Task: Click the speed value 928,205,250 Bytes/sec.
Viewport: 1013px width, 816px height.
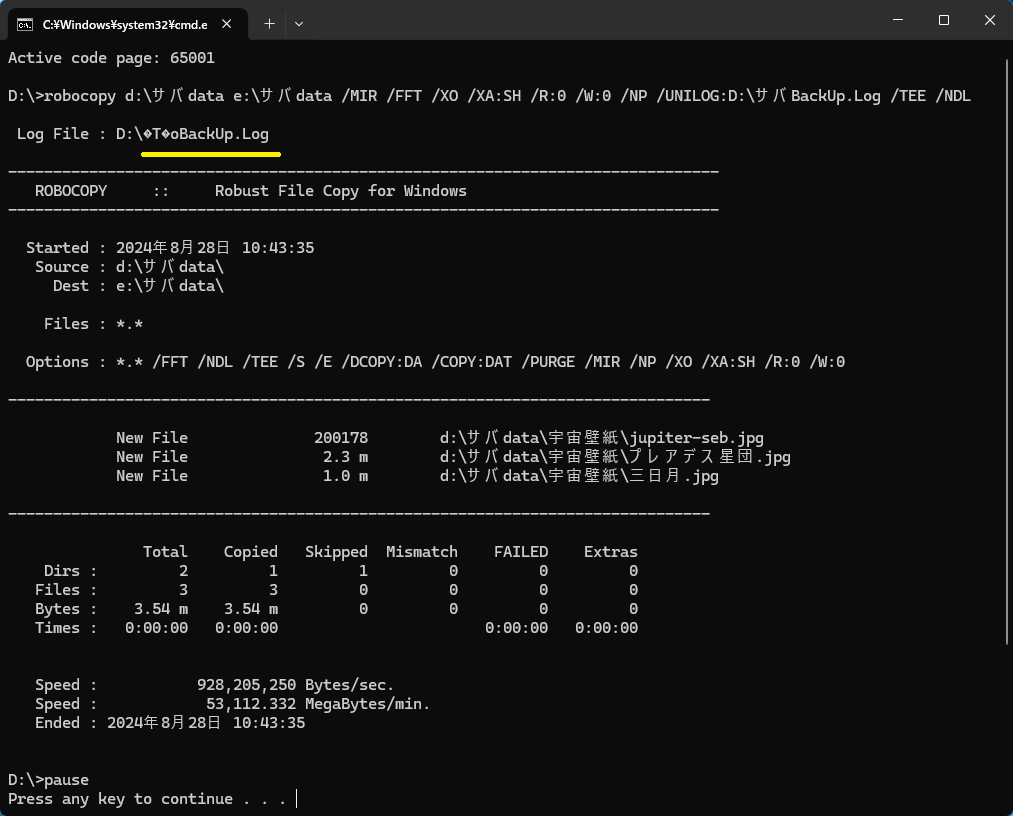Action: tap(295, 685)
